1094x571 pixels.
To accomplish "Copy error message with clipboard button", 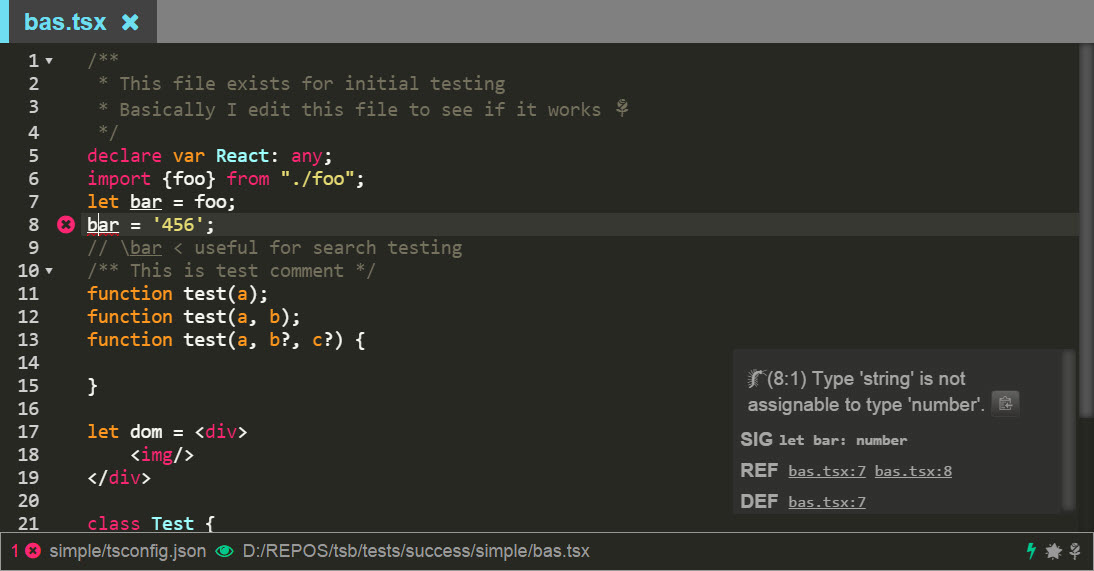I will (1005, 403).
